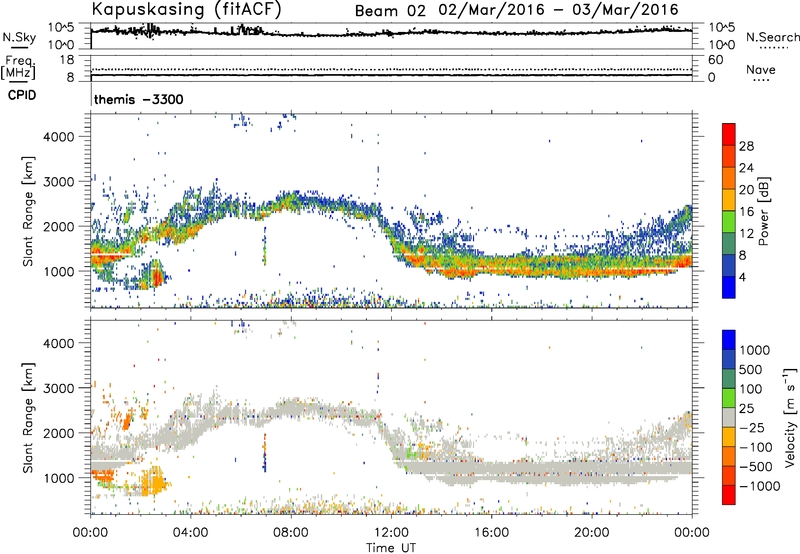Pick the yellow-green segment of the Power colorbar
This screenshot has height=554, width=800.
click(729, 222)
